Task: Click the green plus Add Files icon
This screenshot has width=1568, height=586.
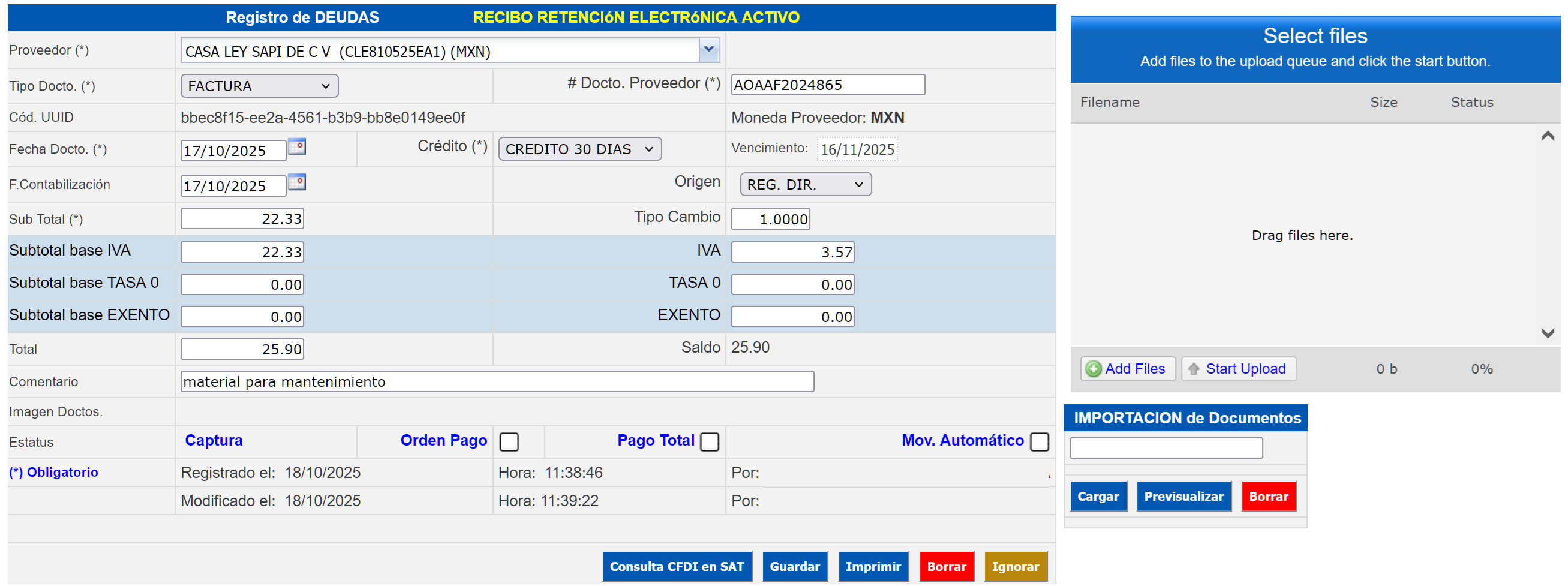Action: (1093, 369)
